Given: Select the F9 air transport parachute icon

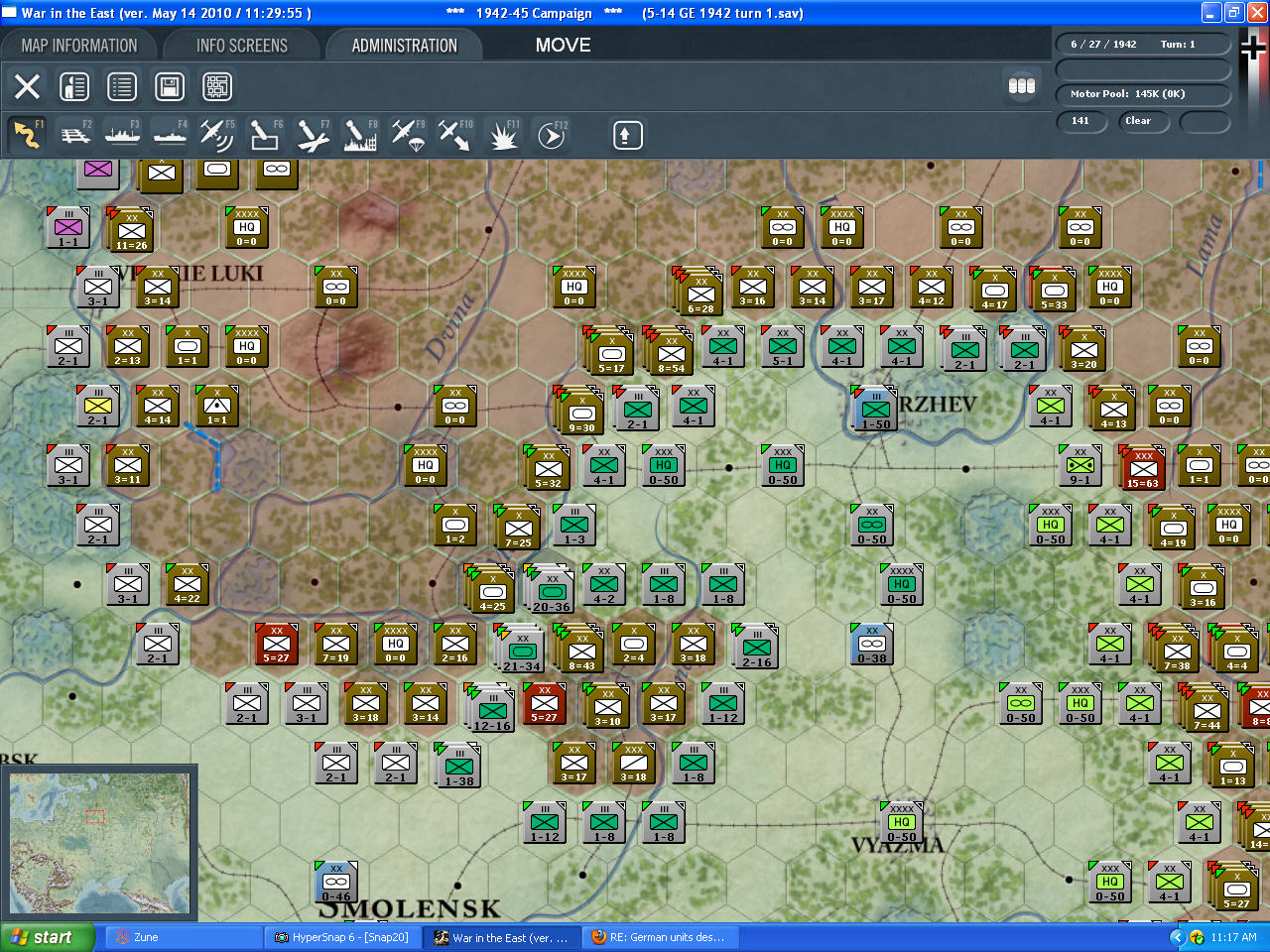Looking at the screenshot, I should click(408, 135).
